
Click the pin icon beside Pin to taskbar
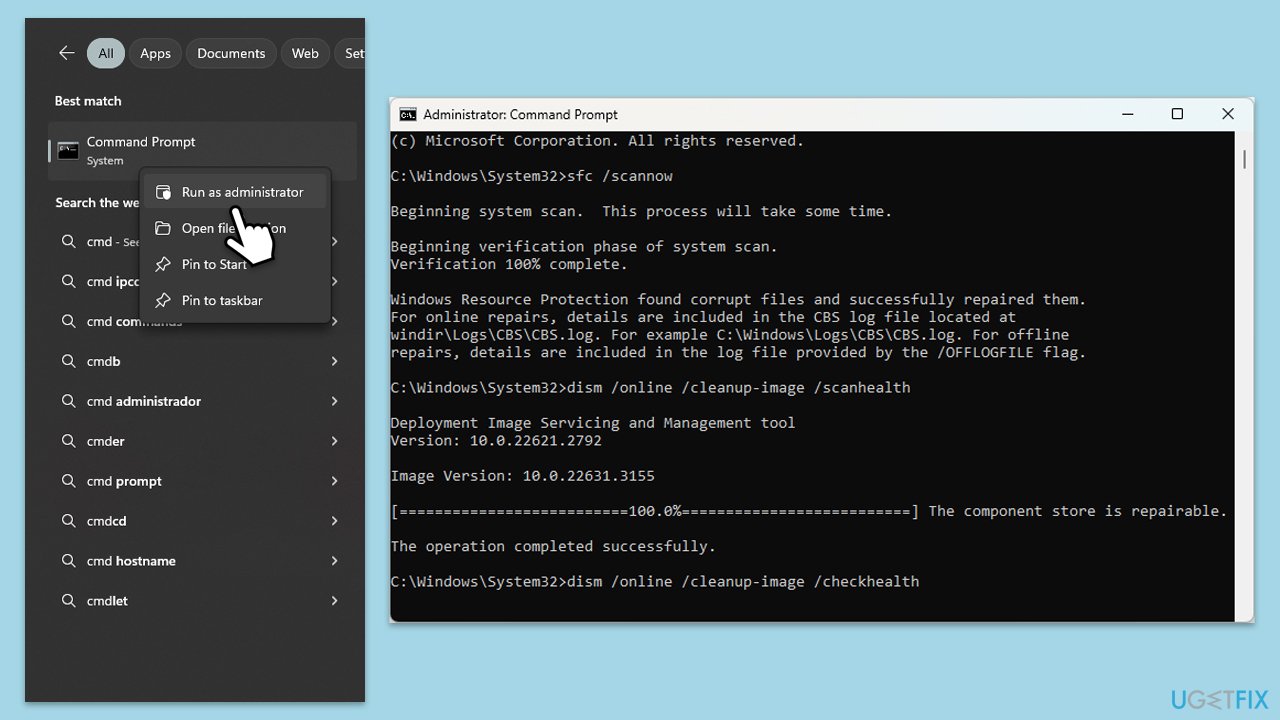[x=163, y=300]
